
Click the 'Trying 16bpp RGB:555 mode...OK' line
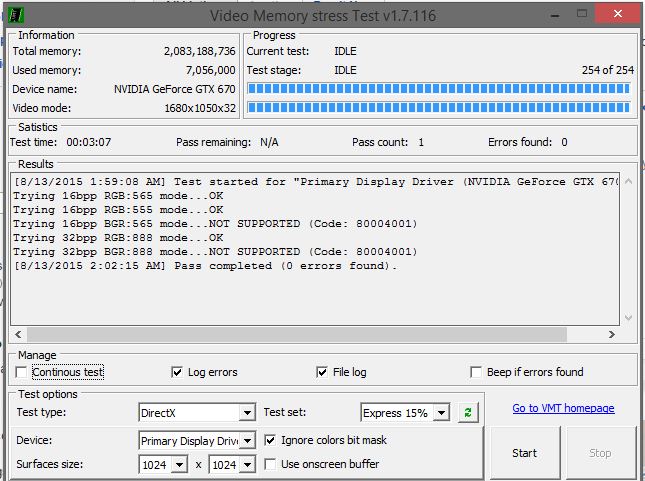[x=118, y=210]
